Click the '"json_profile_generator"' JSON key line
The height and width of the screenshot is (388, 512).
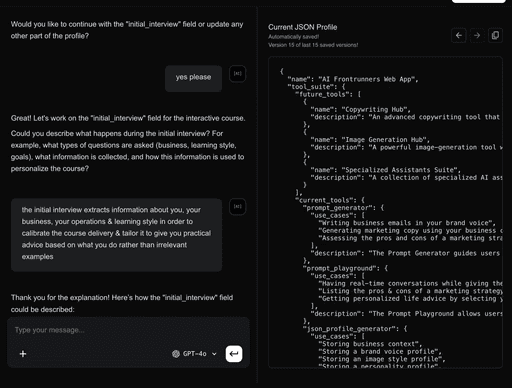coord(355,329)
